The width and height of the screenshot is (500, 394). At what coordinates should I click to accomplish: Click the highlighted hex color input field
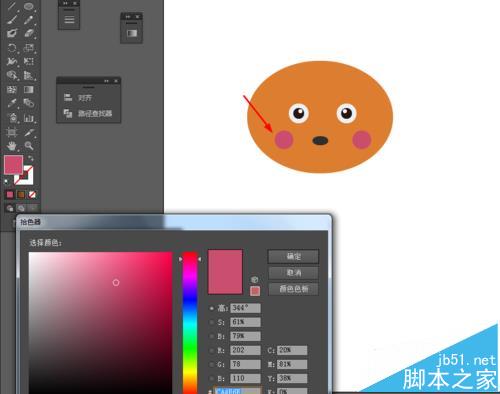point(238,391)
